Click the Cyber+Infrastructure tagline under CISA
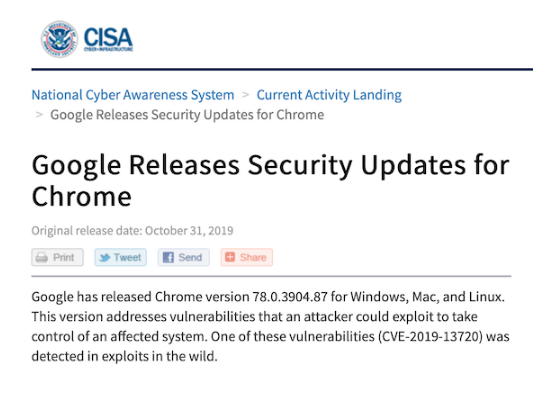The width and height of the screenshot is (545, 407). (108, 49)
